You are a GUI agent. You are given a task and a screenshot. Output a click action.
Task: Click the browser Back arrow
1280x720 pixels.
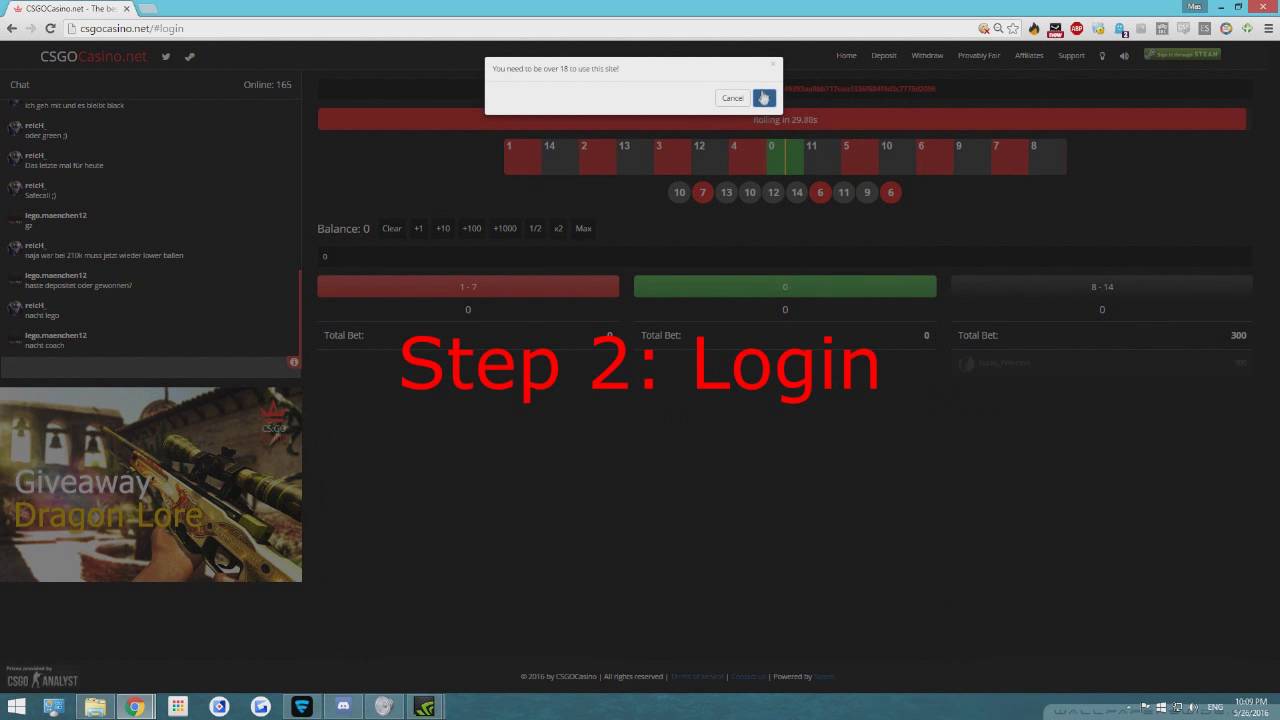tap(12, 29)
